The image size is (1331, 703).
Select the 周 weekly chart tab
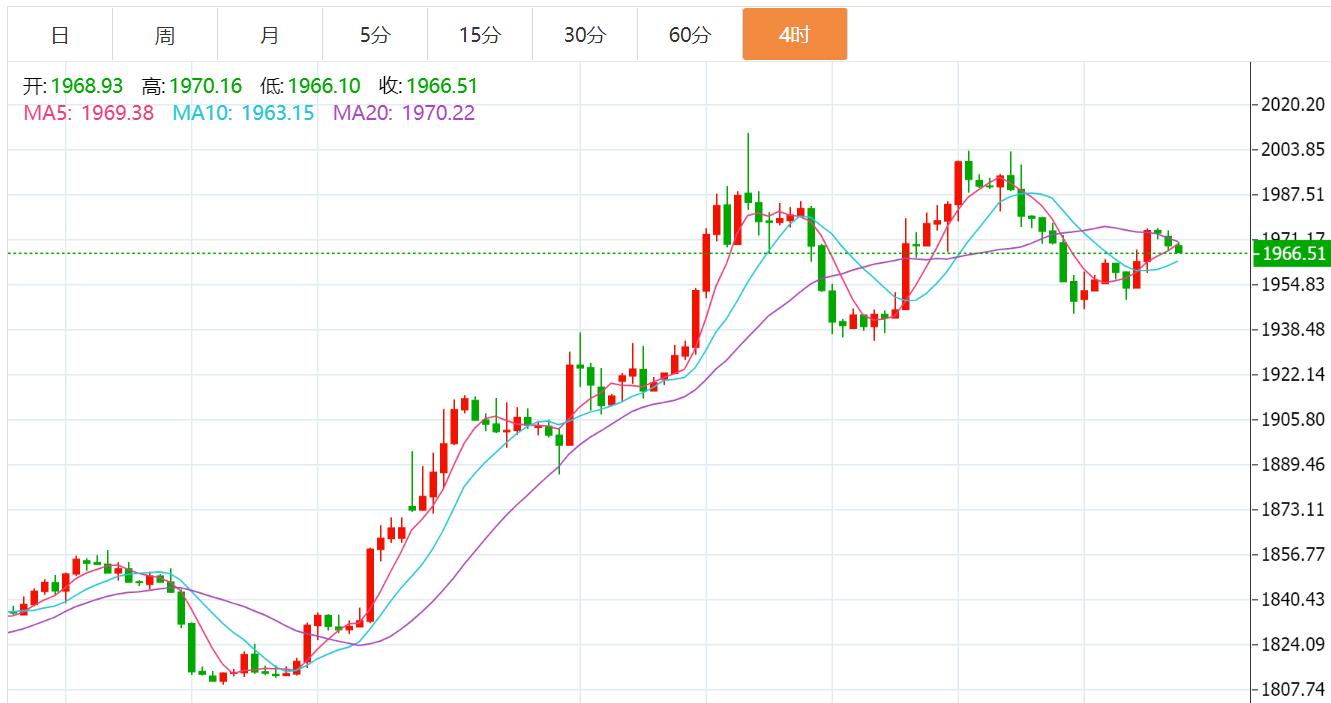pos(165,35)
